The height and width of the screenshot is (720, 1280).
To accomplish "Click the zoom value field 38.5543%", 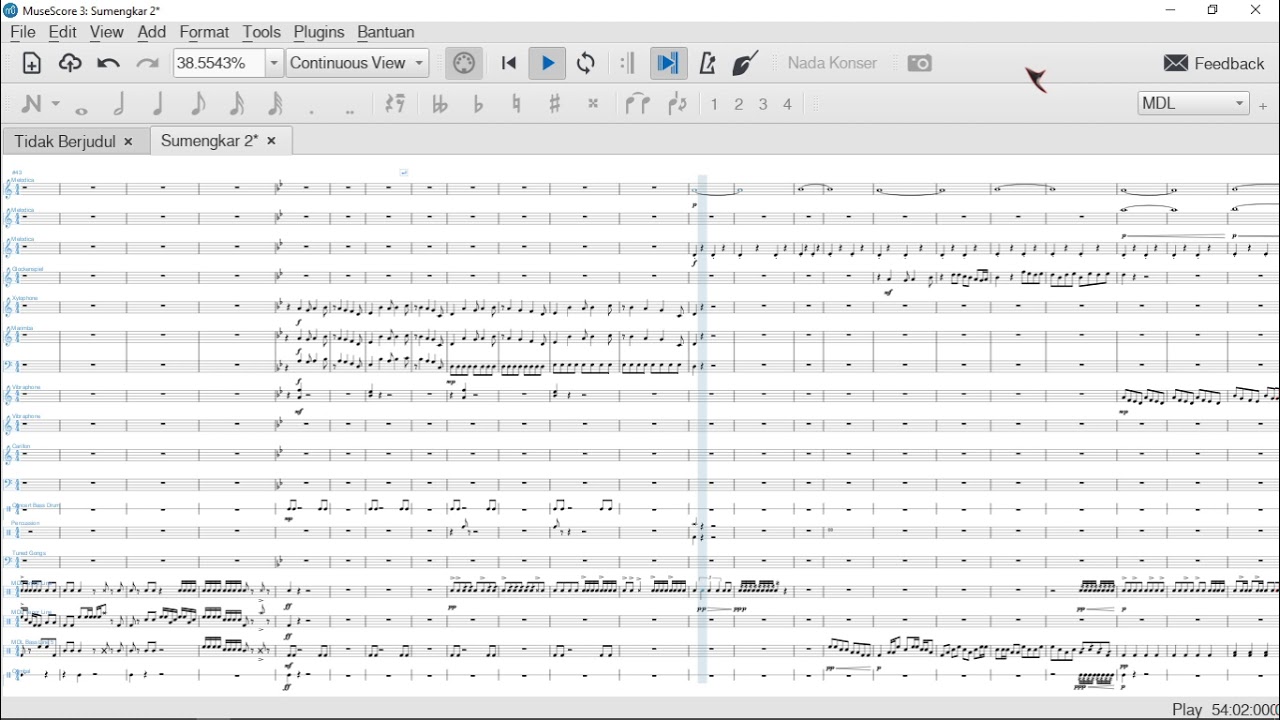I will 218,63.
